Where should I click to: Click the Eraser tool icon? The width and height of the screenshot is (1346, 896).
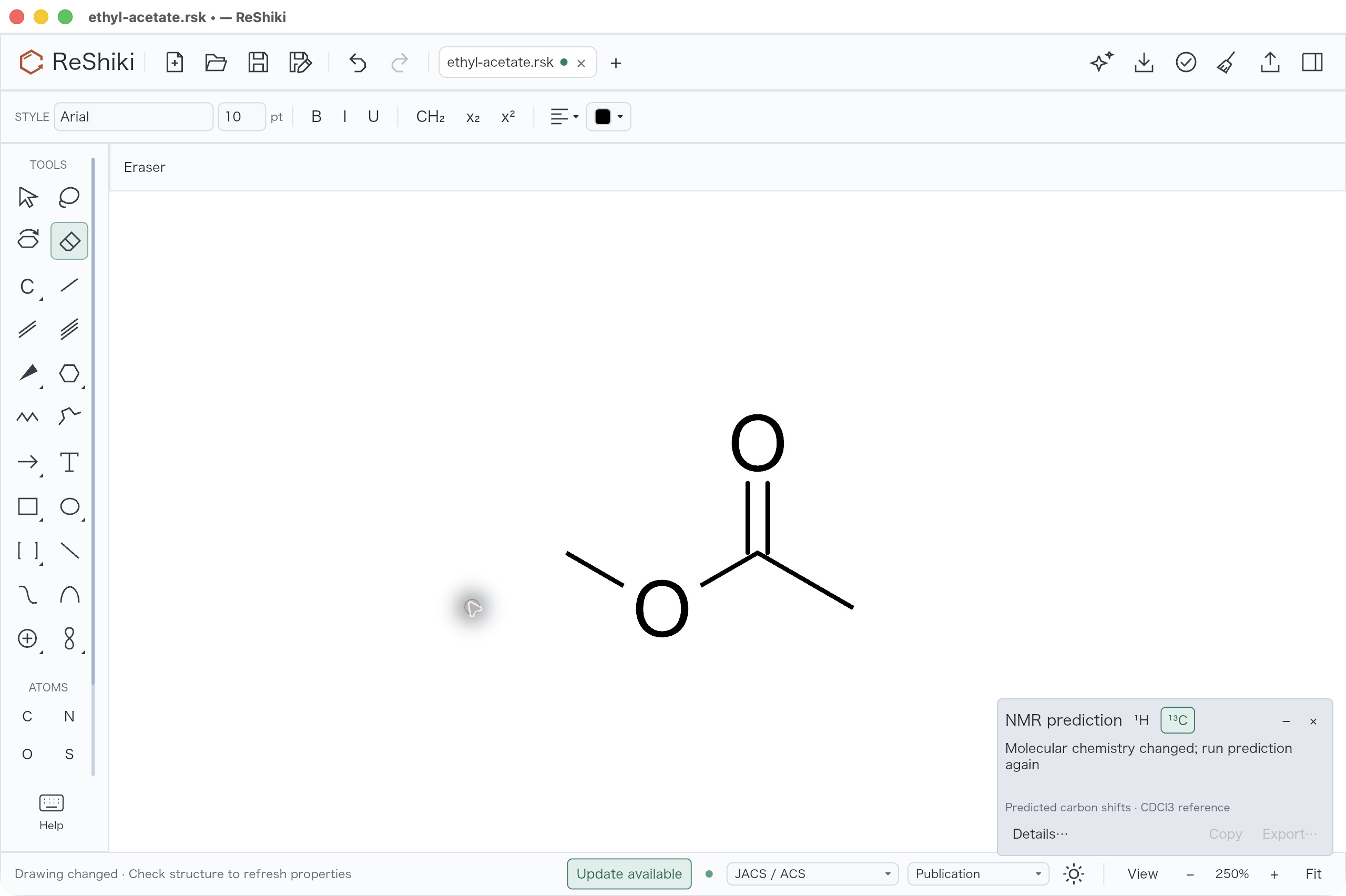point(69,241)
